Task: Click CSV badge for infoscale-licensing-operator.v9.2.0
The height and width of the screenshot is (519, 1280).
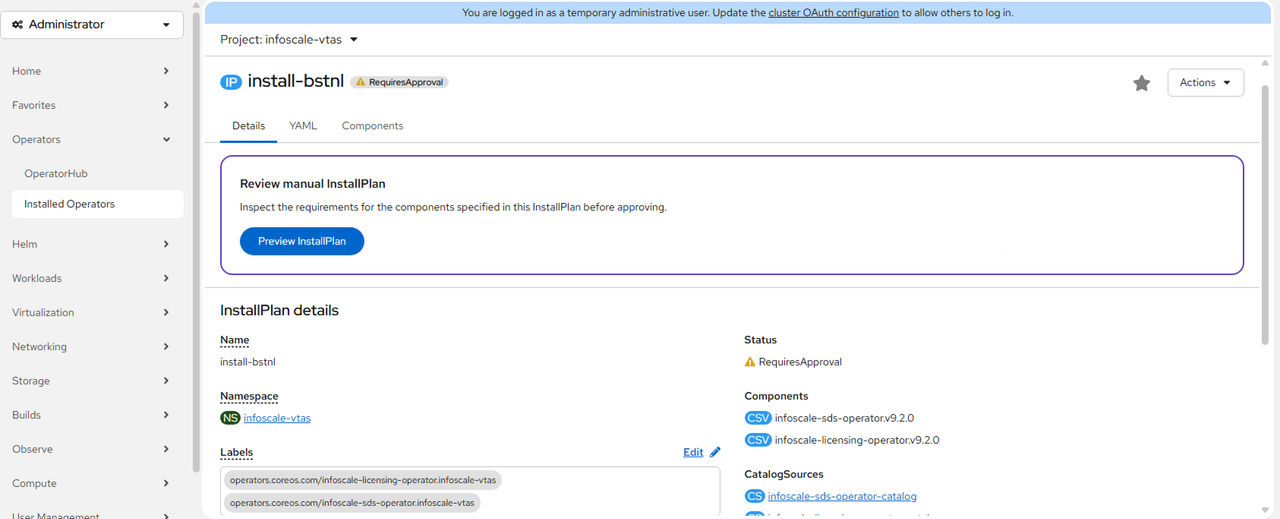Action: point(758,440)
